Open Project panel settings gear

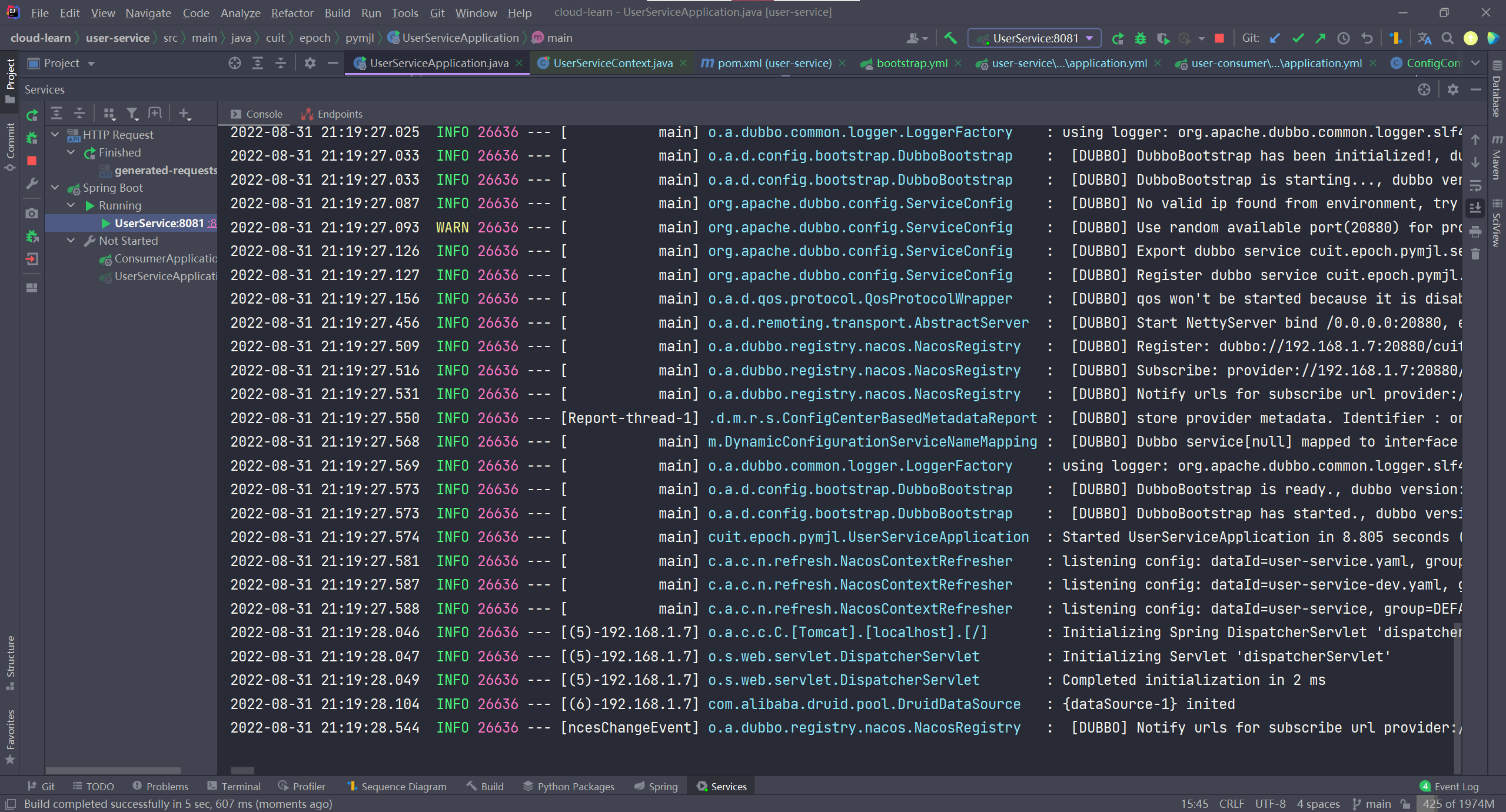coord(310,63)
